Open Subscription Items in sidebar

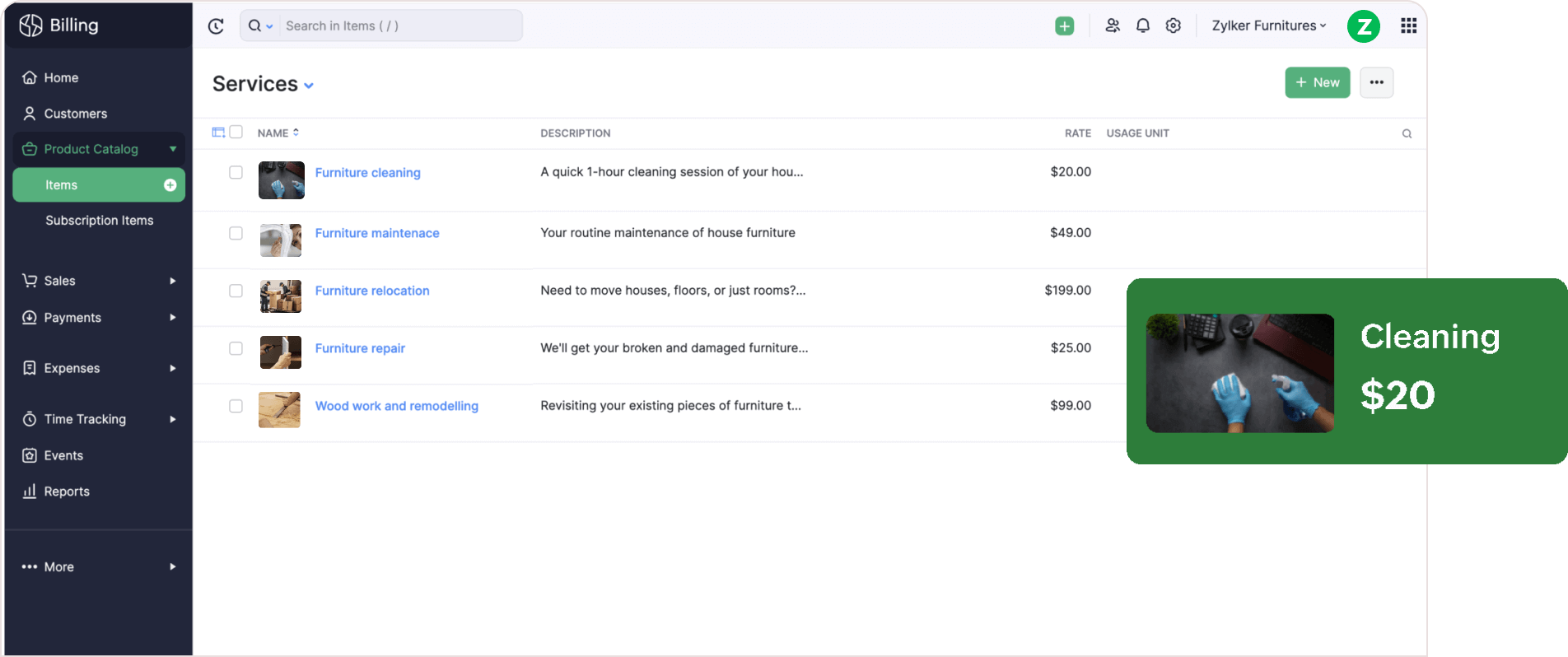coord(100,221)
